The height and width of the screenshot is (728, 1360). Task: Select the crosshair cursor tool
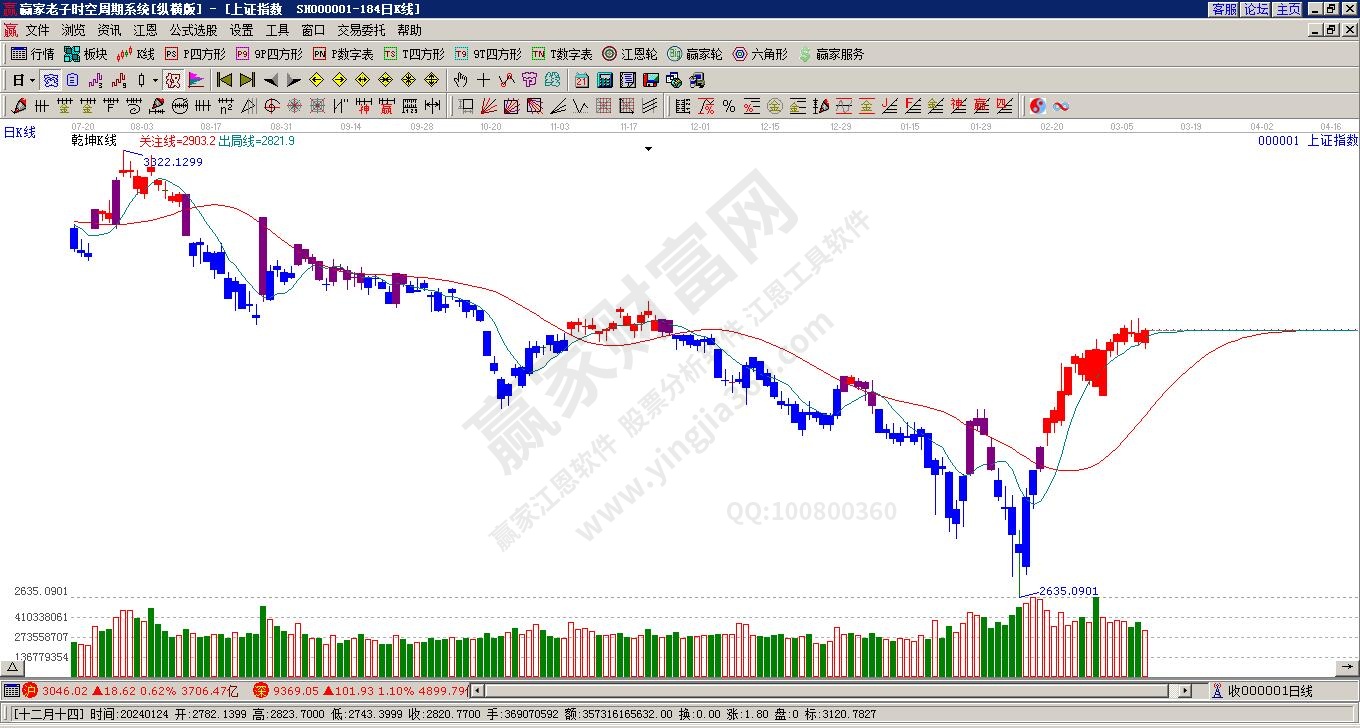pyautogui.click(x=484, y=80)
